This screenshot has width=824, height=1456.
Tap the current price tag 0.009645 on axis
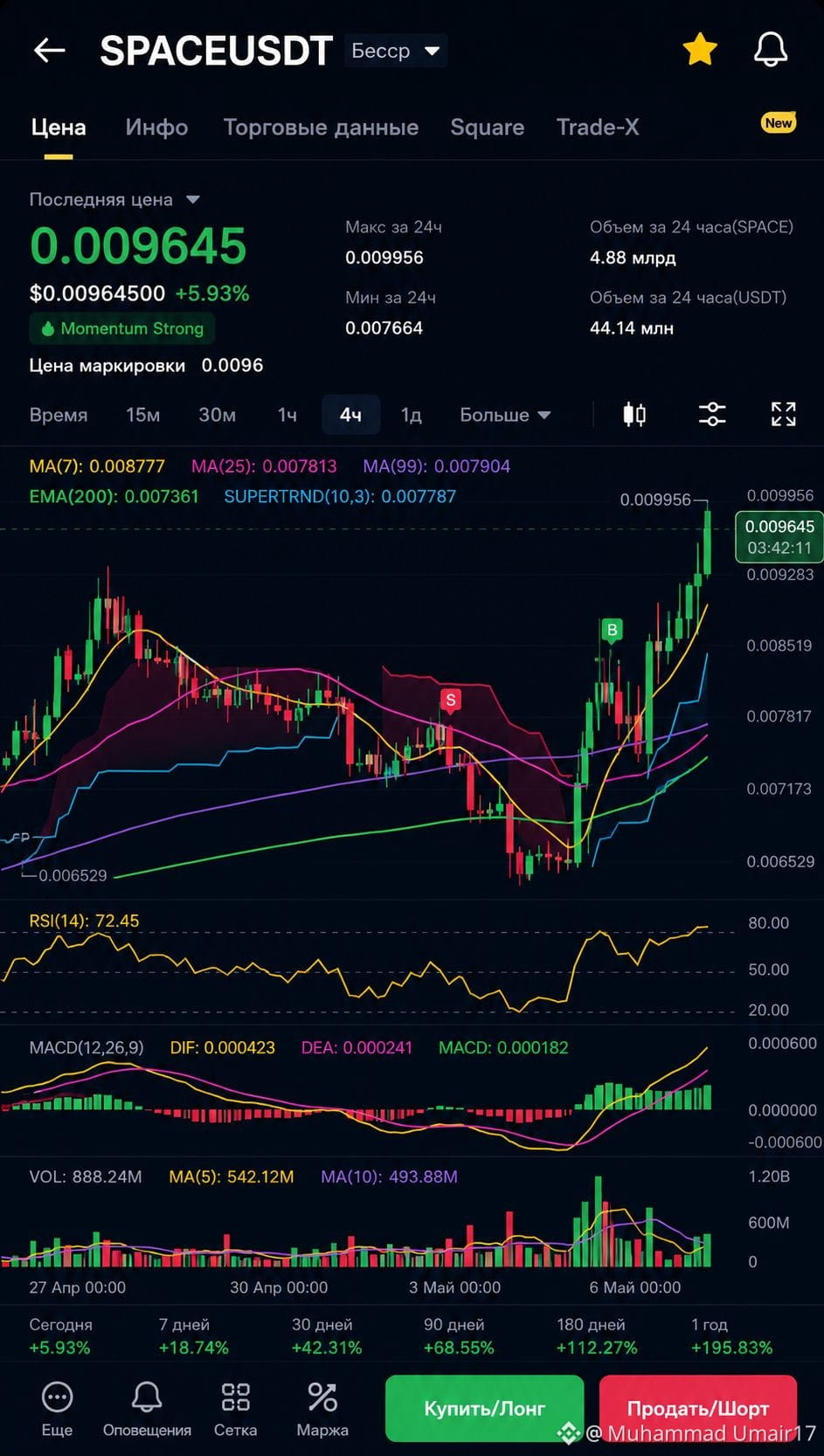[x=779, y=537]
